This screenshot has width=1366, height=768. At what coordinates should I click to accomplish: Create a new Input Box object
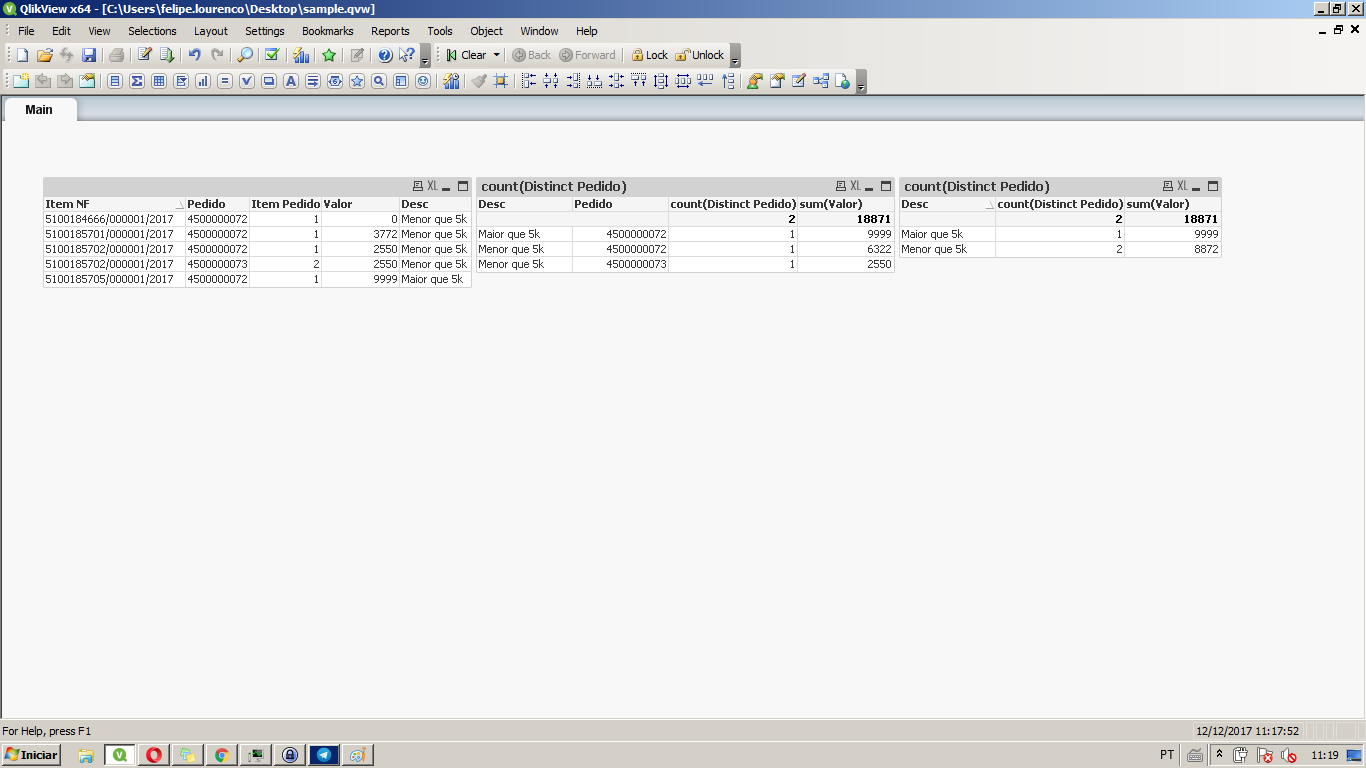pyautogui.click(x=225, y=81)
